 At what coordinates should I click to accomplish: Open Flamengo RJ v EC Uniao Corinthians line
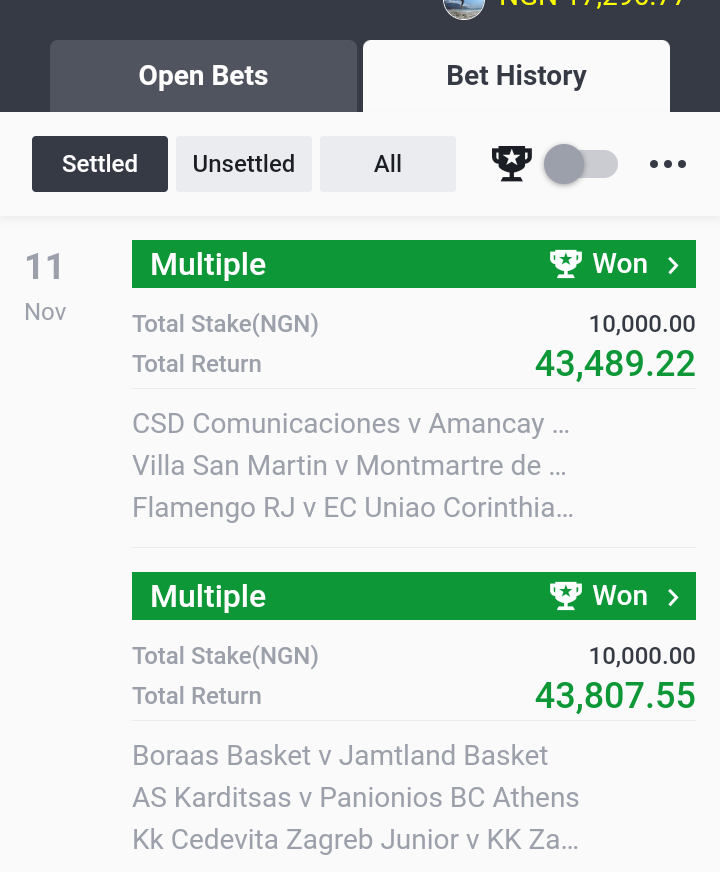coord(352,508)
